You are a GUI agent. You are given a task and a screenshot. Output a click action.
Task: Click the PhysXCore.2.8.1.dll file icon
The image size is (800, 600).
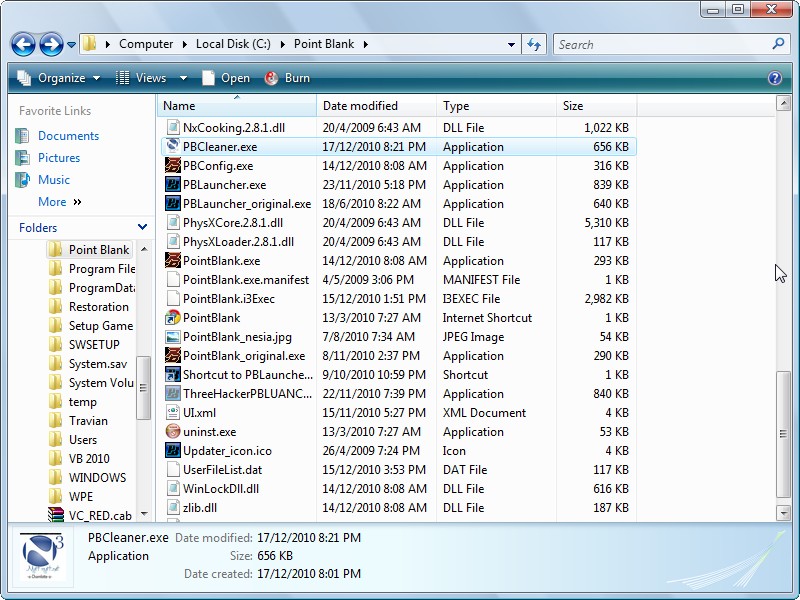click(x=173, y=222)
